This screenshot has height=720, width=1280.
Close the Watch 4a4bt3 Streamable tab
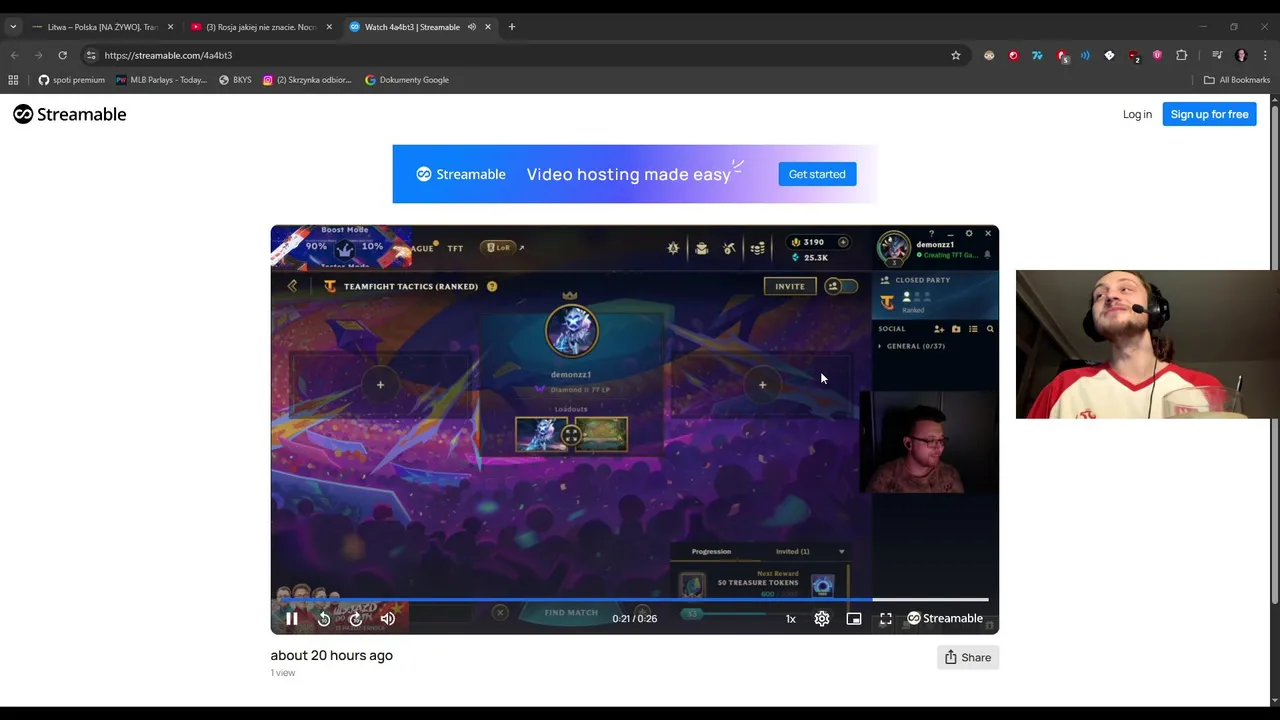[488, 27]
